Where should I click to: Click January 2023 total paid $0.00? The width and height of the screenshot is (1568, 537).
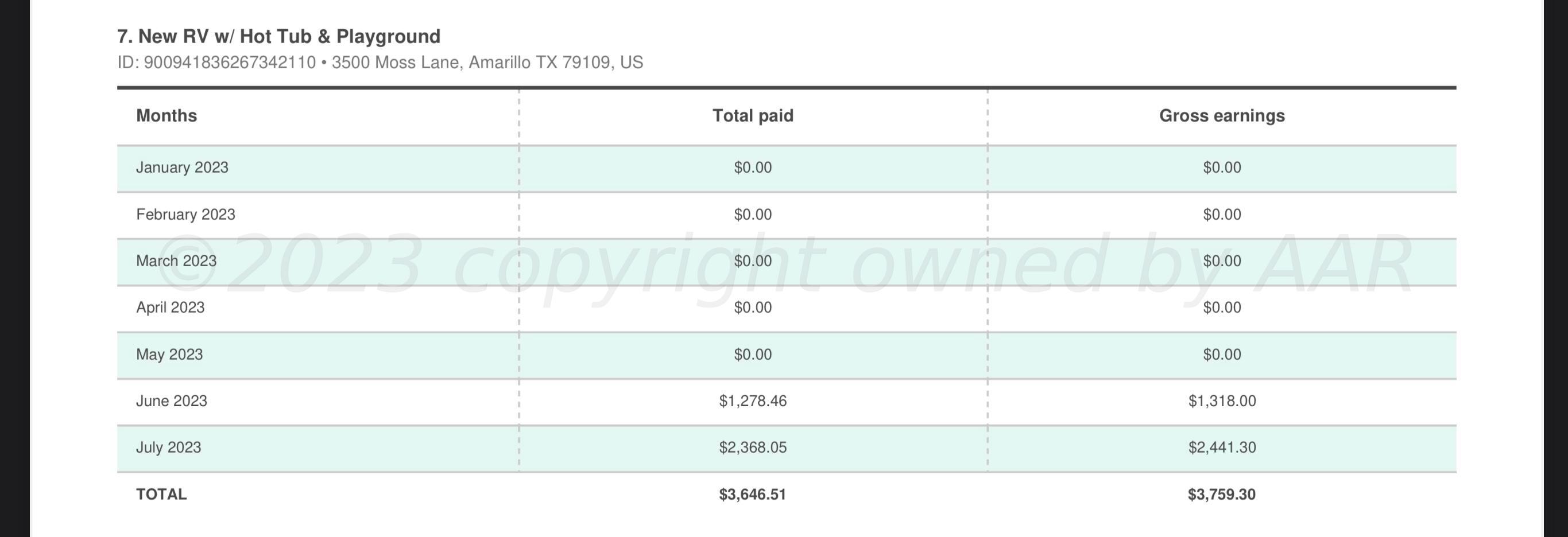(x=752, y=168)
